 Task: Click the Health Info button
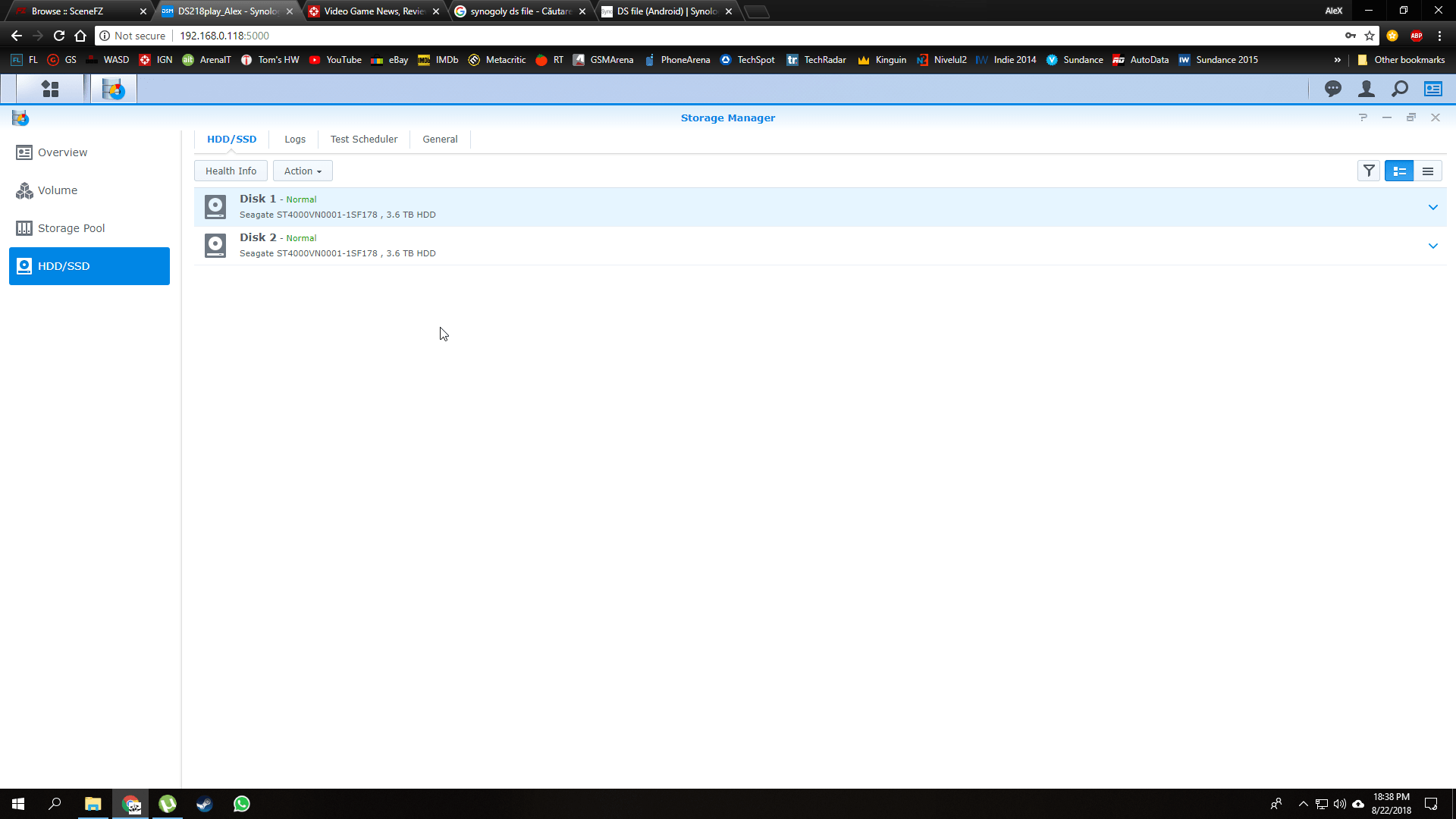click(231, 171)
